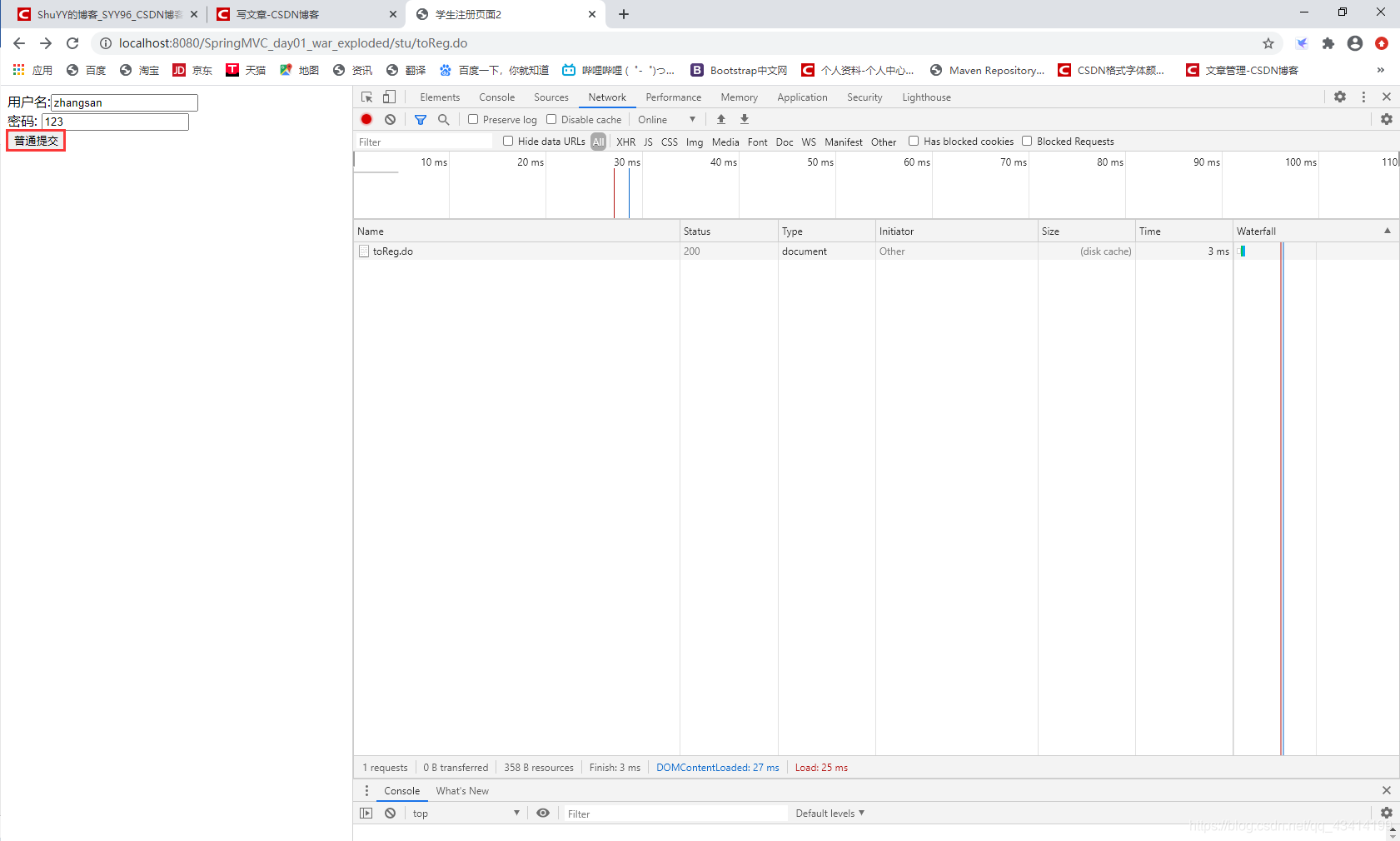Click the 密码 input field
1400x841 pixels.
point(116,122)
